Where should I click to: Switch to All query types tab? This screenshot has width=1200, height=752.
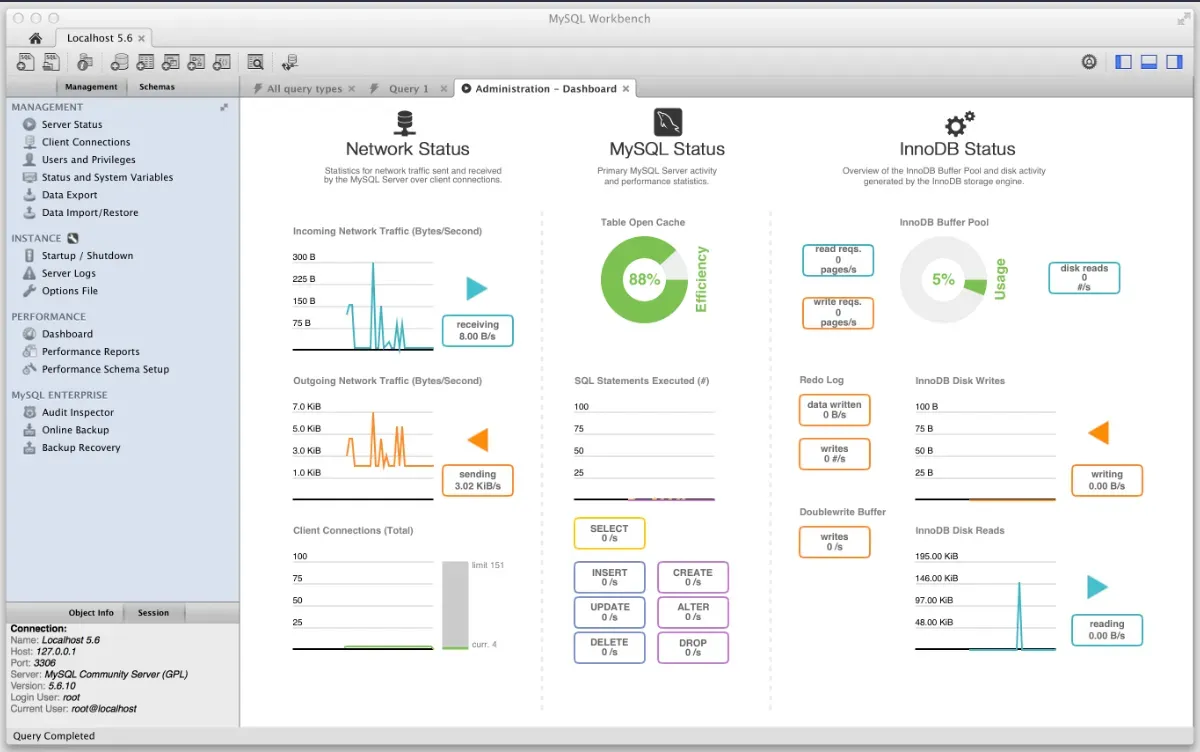coord(304,89)
